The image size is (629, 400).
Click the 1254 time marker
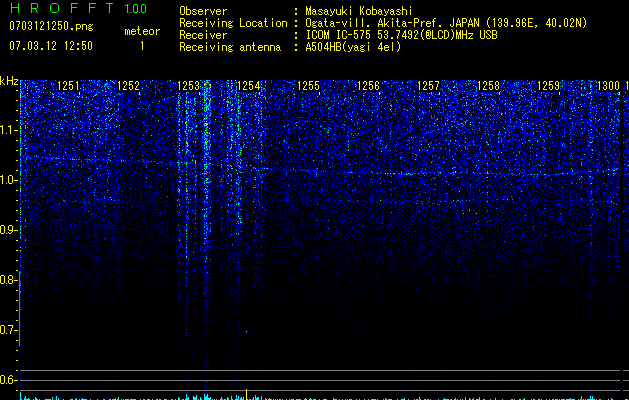(248, 86)
